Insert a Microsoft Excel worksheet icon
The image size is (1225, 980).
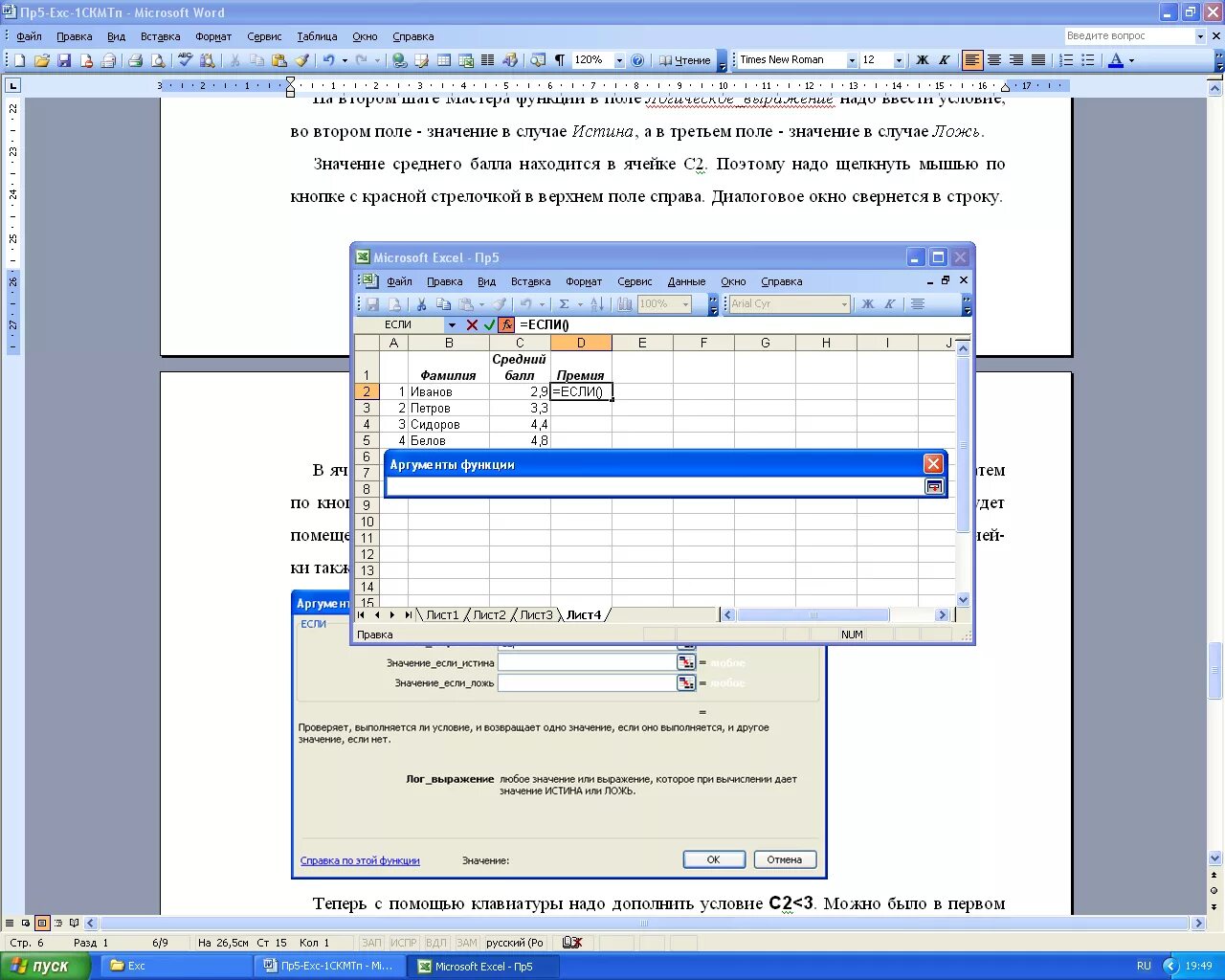[466, 60]
